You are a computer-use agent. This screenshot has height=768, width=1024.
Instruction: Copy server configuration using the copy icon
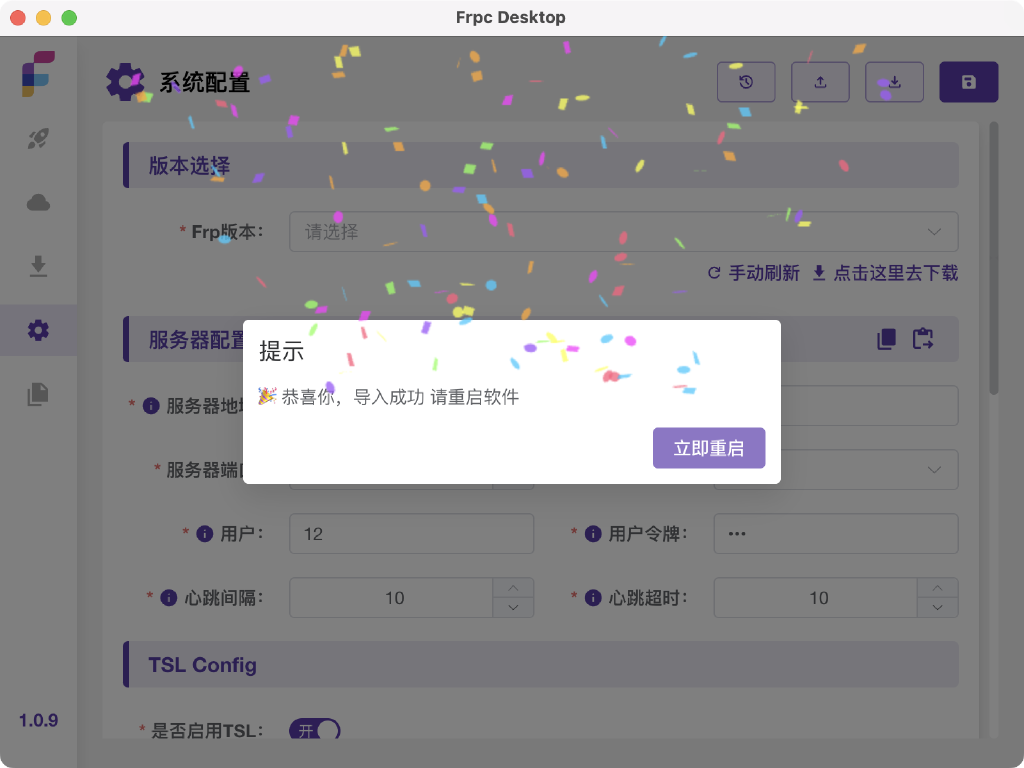[x=884, y=339]
